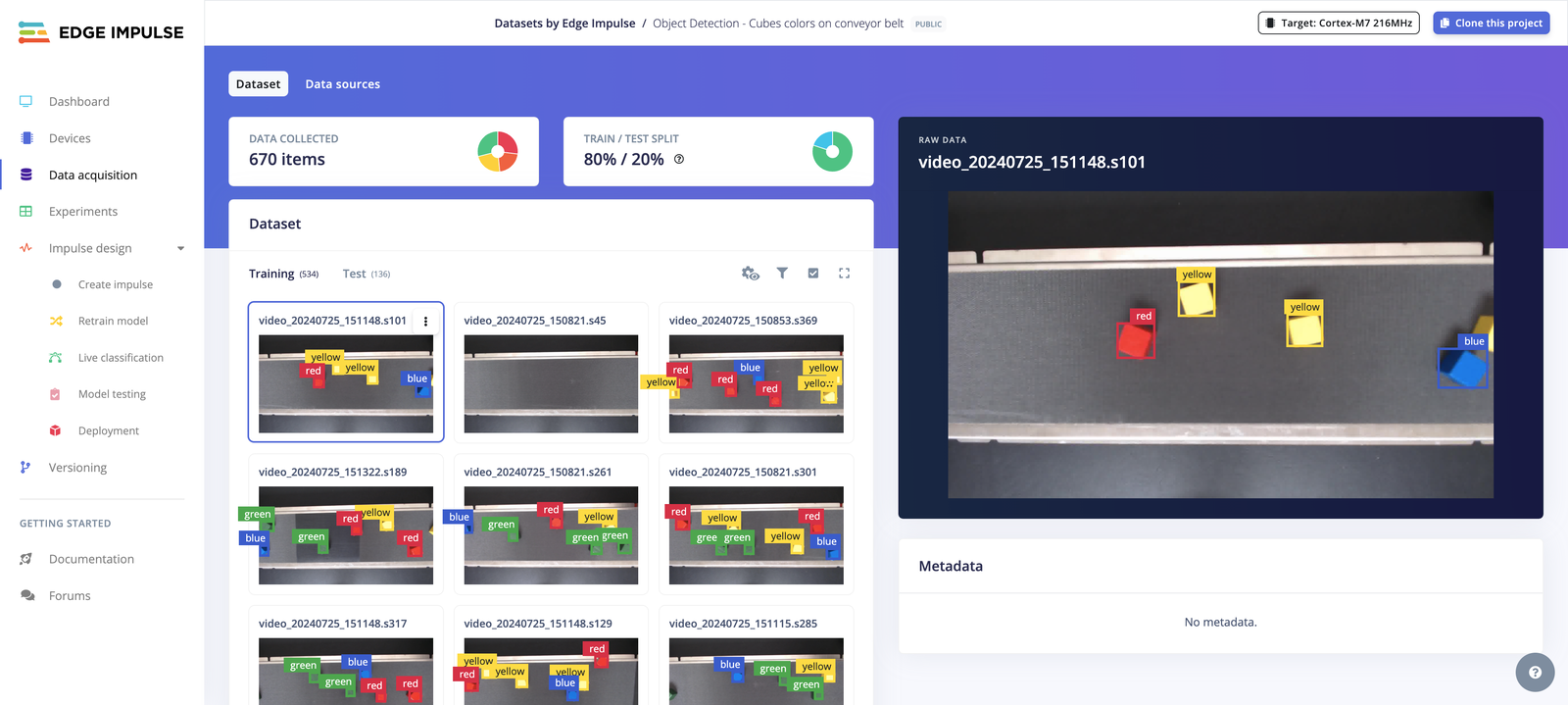Screen dimensions: 1568x705
Task: Select sample video_20240725_151148.s129 thumbnail
Action: [551, 672]
